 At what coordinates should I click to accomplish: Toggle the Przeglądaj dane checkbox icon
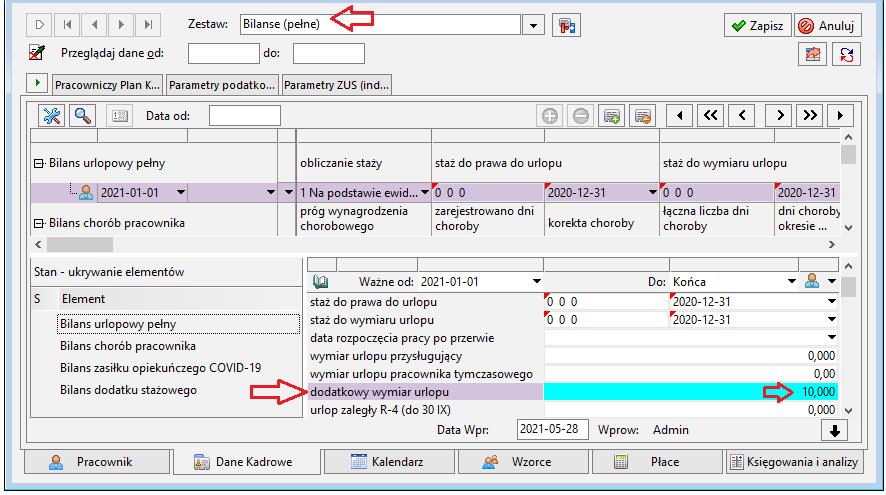(37, 53)
